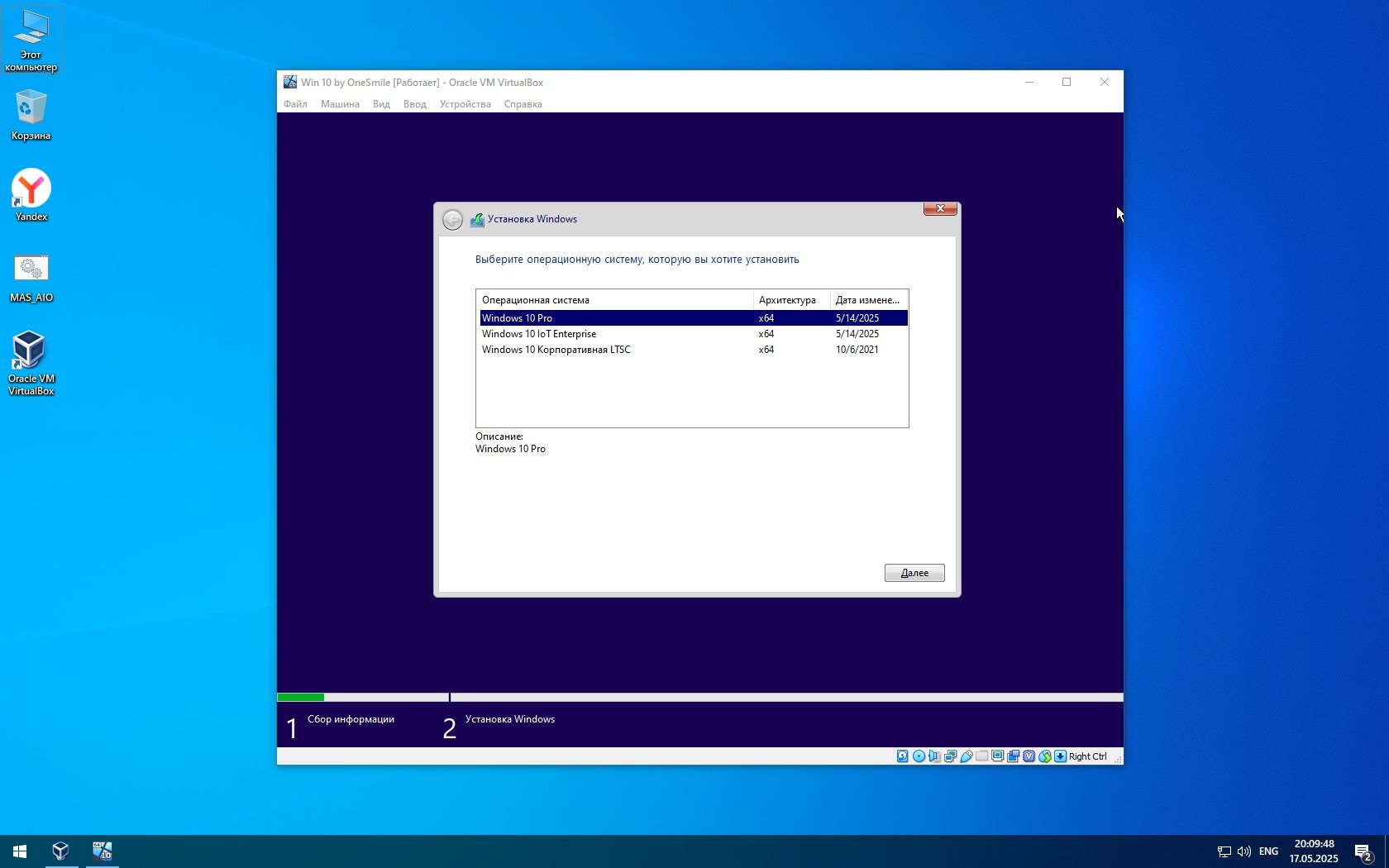Click the CPU virtualization indicator icon

coord(1029,756)
